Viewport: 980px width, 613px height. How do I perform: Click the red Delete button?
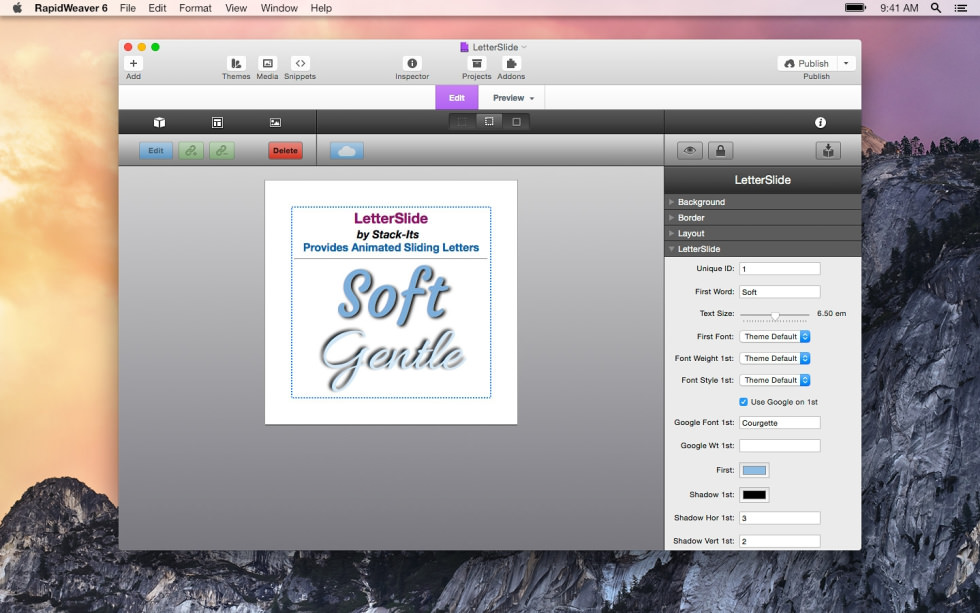pos(285,151)
